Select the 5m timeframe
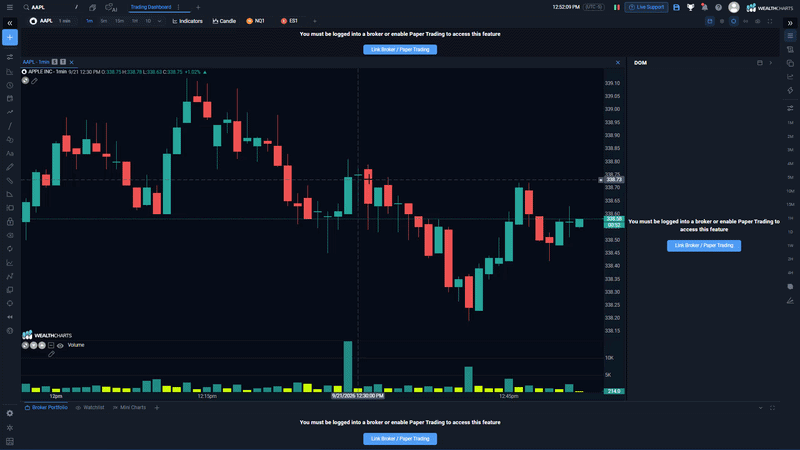 click(104, 21)
